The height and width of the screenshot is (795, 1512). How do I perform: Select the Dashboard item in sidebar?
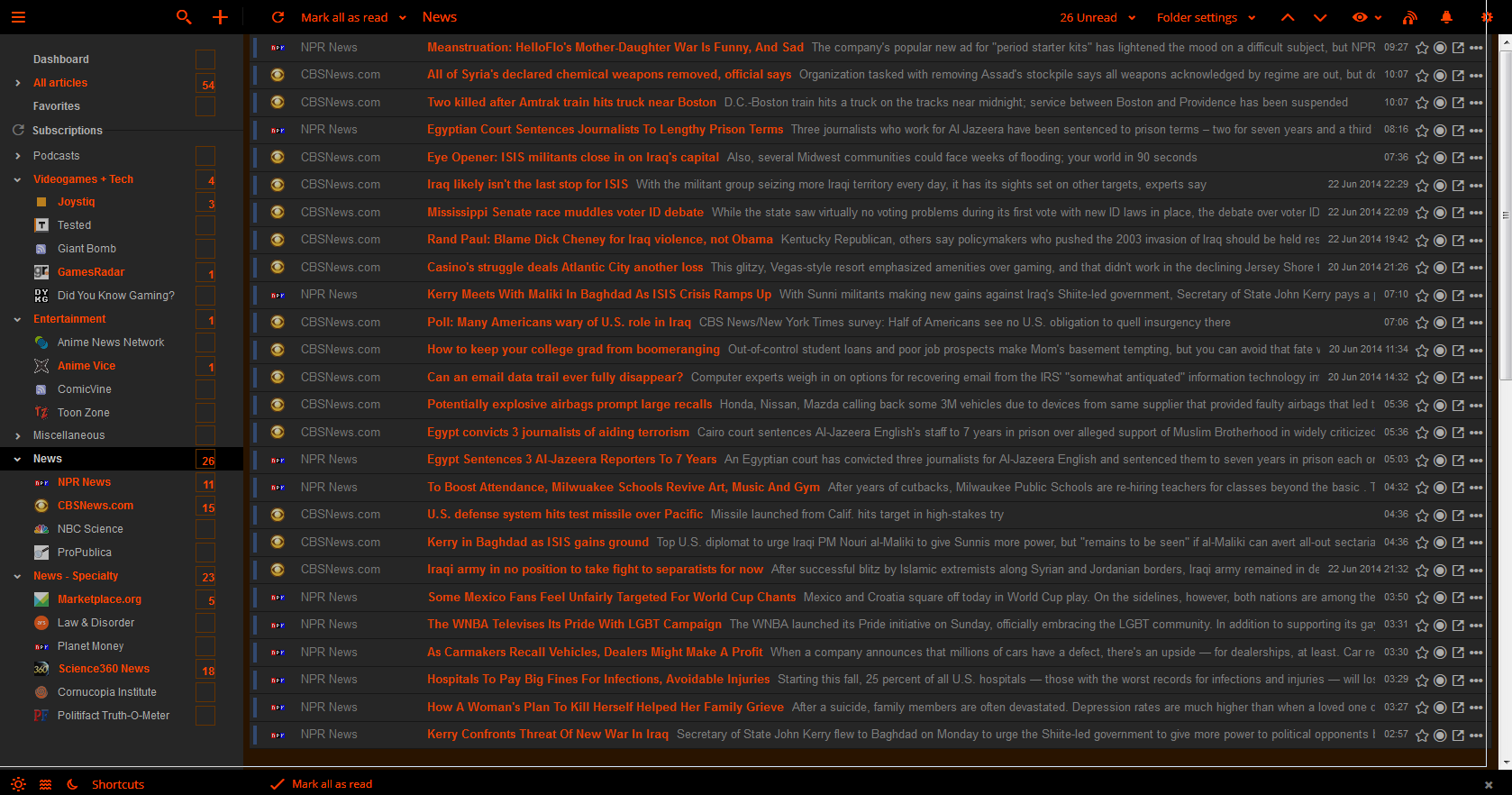coord(61,59)
